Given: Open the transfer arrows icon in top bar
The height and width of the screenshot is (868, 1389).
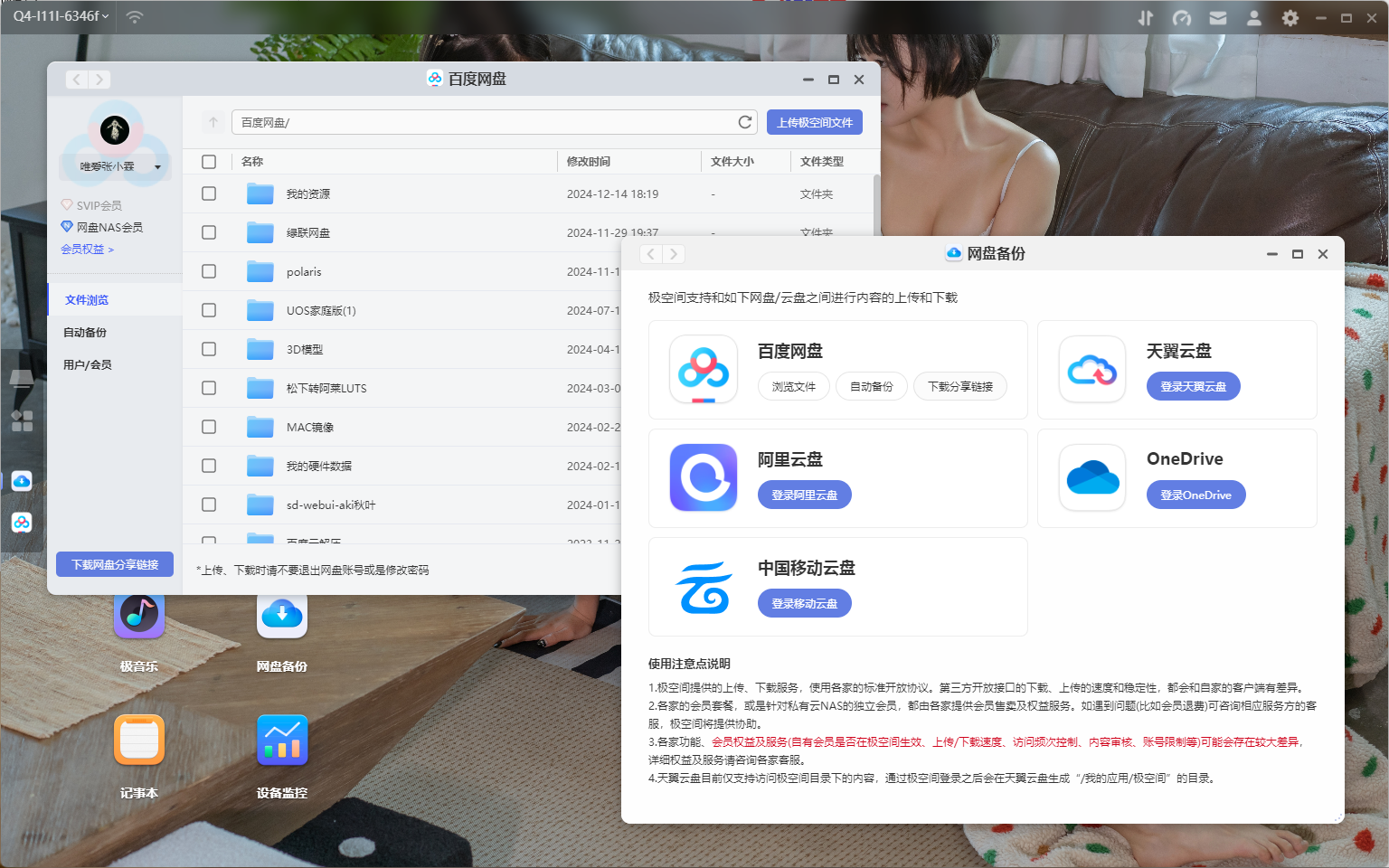Looking at the screenshot, I should (x=1146, y=18).
